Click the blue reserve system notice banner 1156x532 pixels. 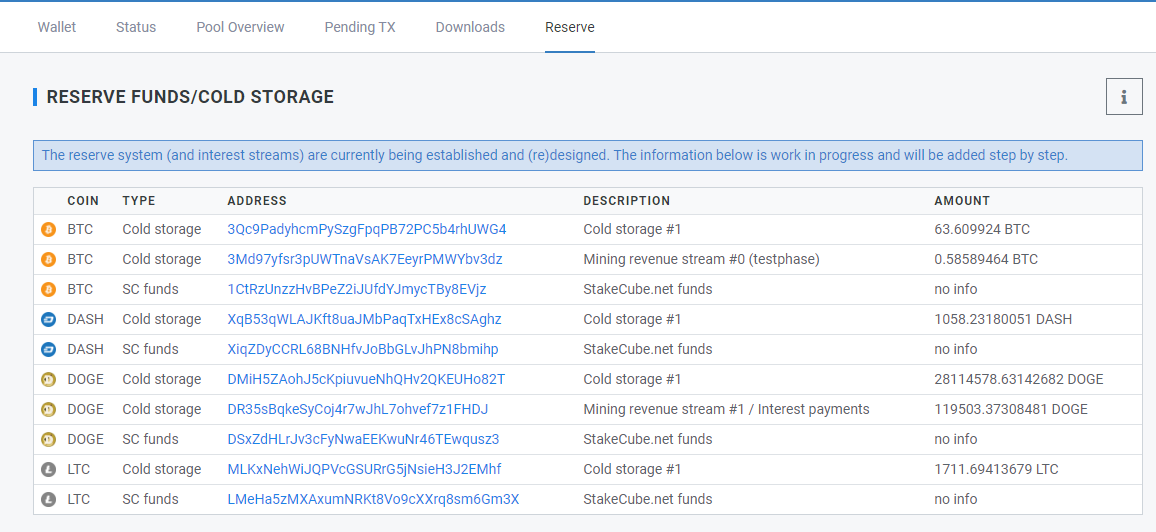coord(588,155)
